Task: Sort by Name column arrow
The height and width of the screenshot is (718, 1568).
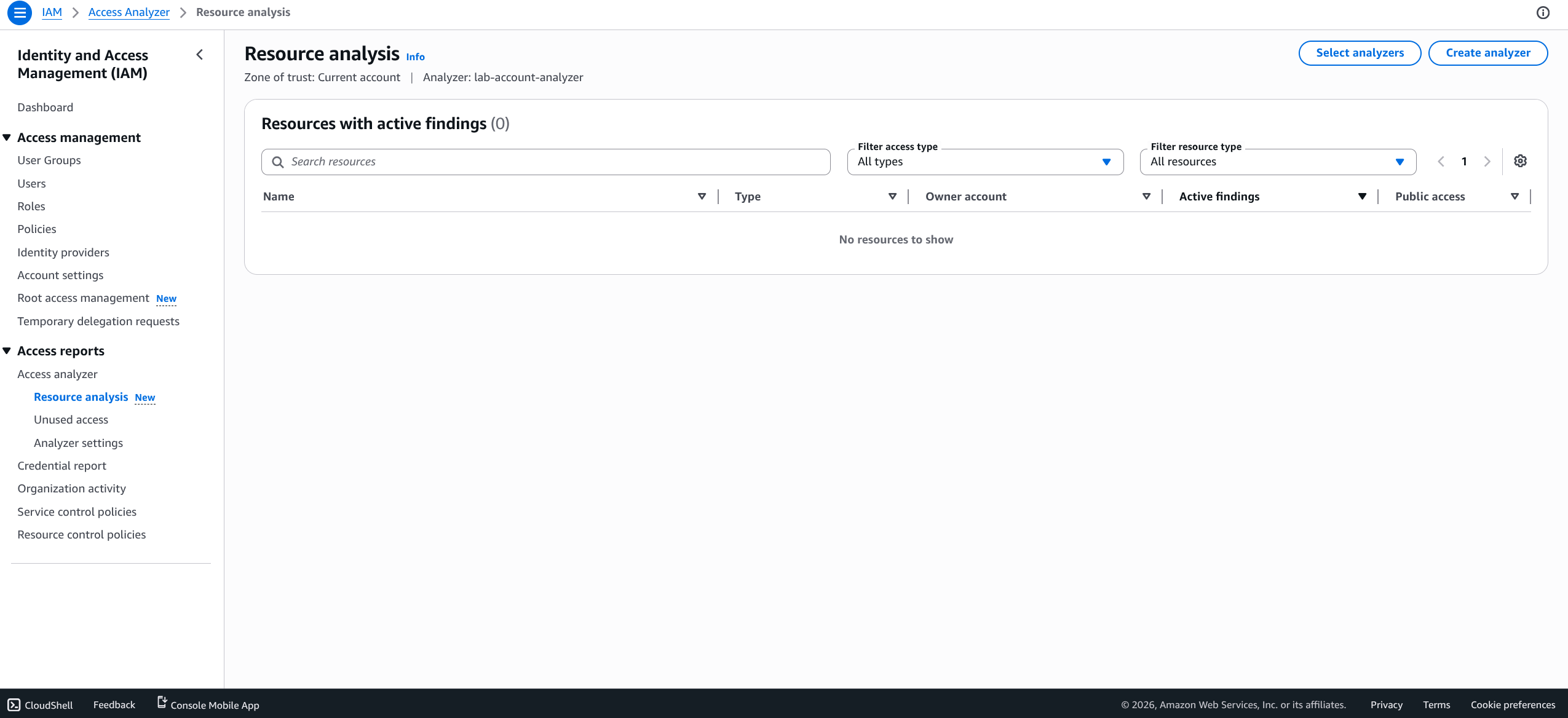Action: [702, 197]
